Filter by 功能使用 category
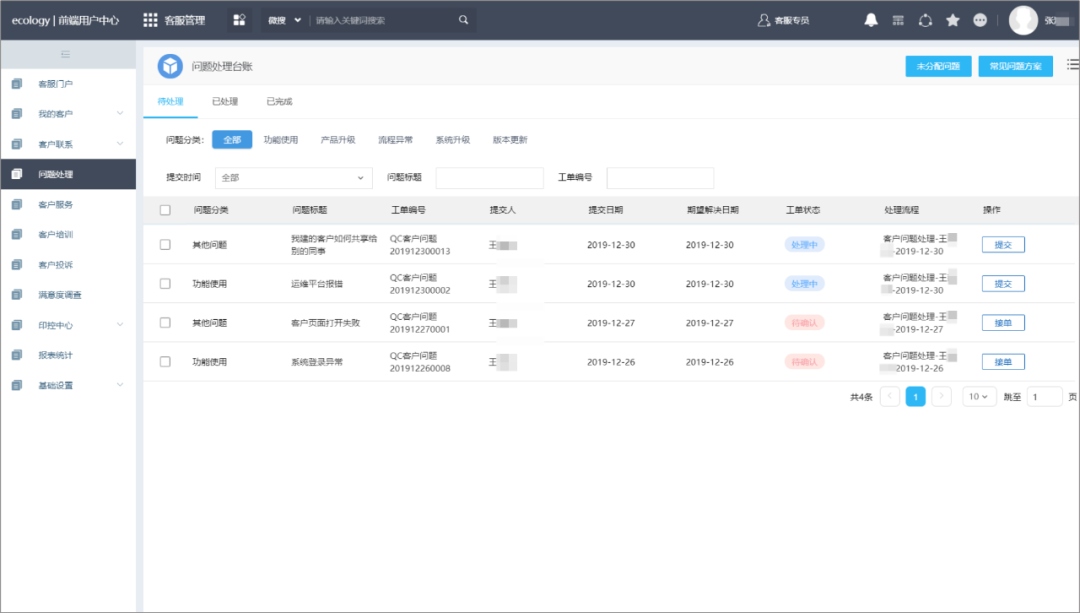Image resolution: width=1080 pixels, height=613 pixels. [281, 140]
